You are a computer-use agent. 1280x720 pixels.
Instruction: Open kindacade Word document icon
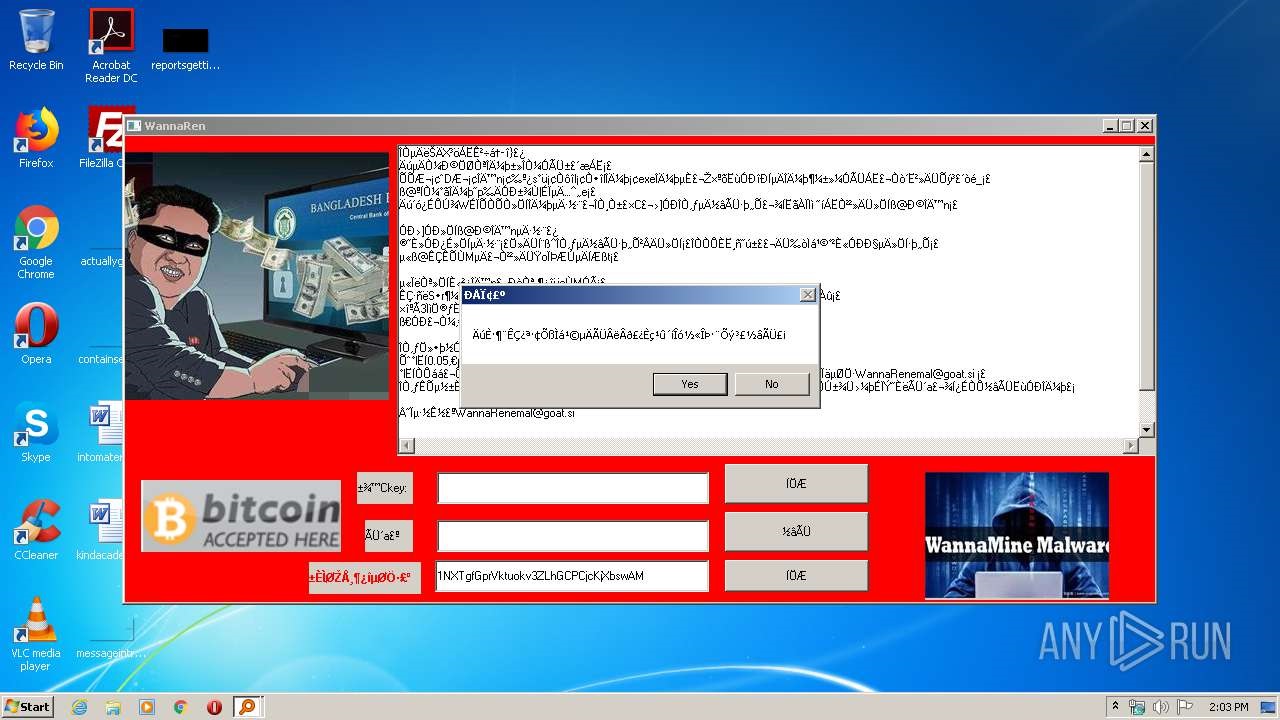[x=101, y=530]
